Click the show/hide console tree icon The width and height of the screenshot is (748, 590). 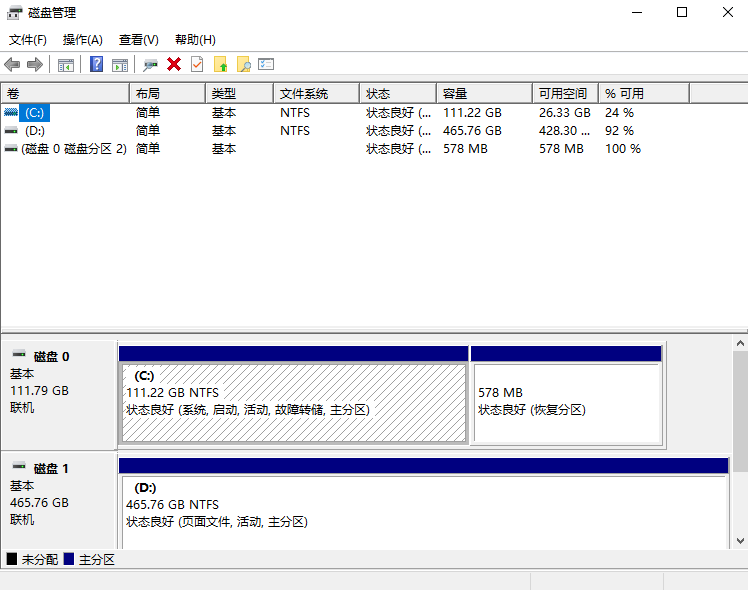coord(66,65)
